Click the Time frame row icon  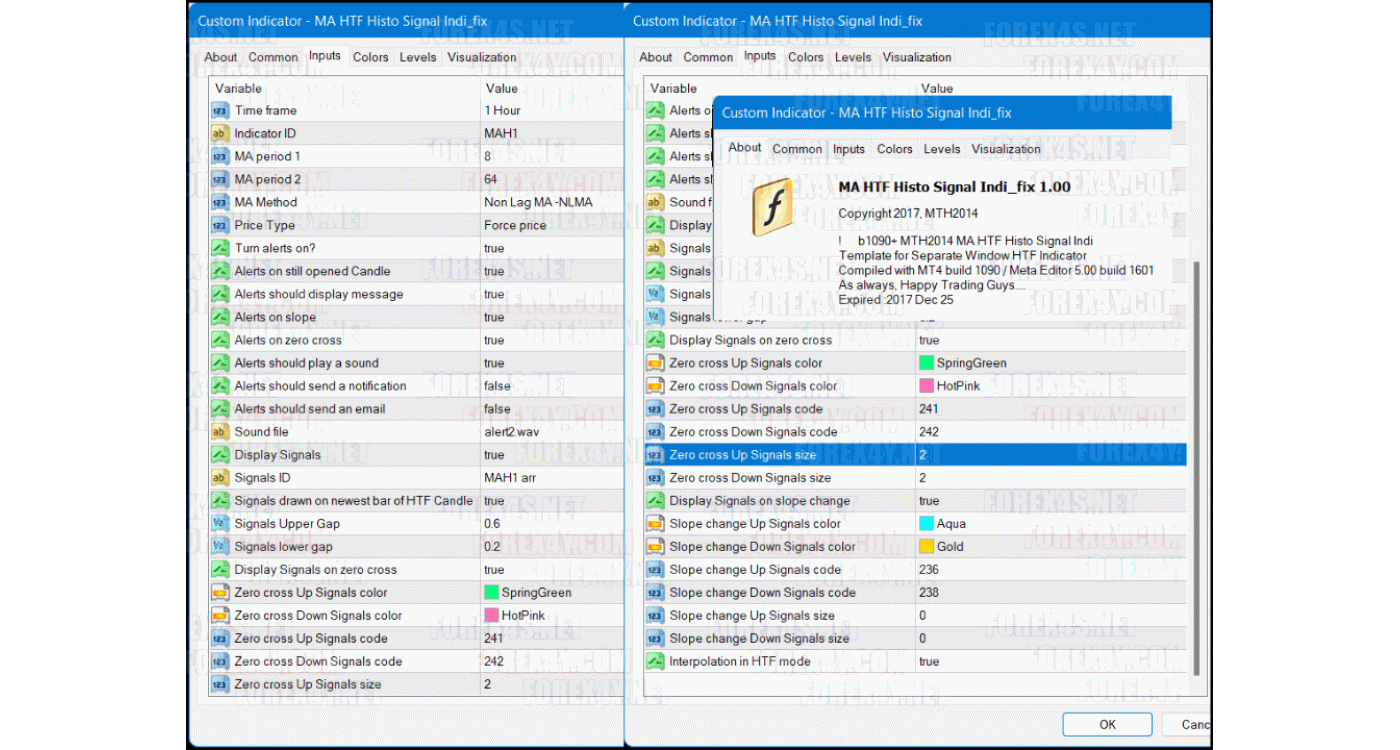pos(220,111)
